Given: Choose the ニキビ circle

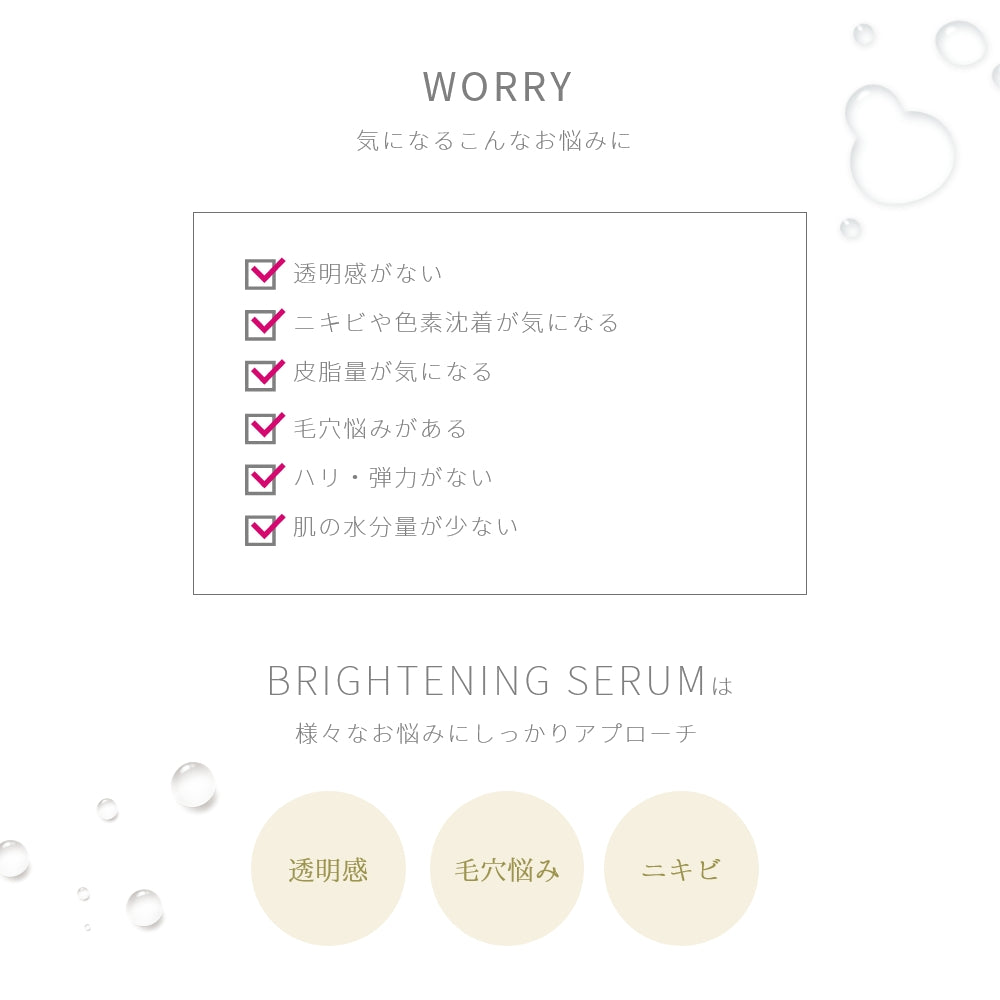Looking at the screenshot, I should (x=681, y=869).
